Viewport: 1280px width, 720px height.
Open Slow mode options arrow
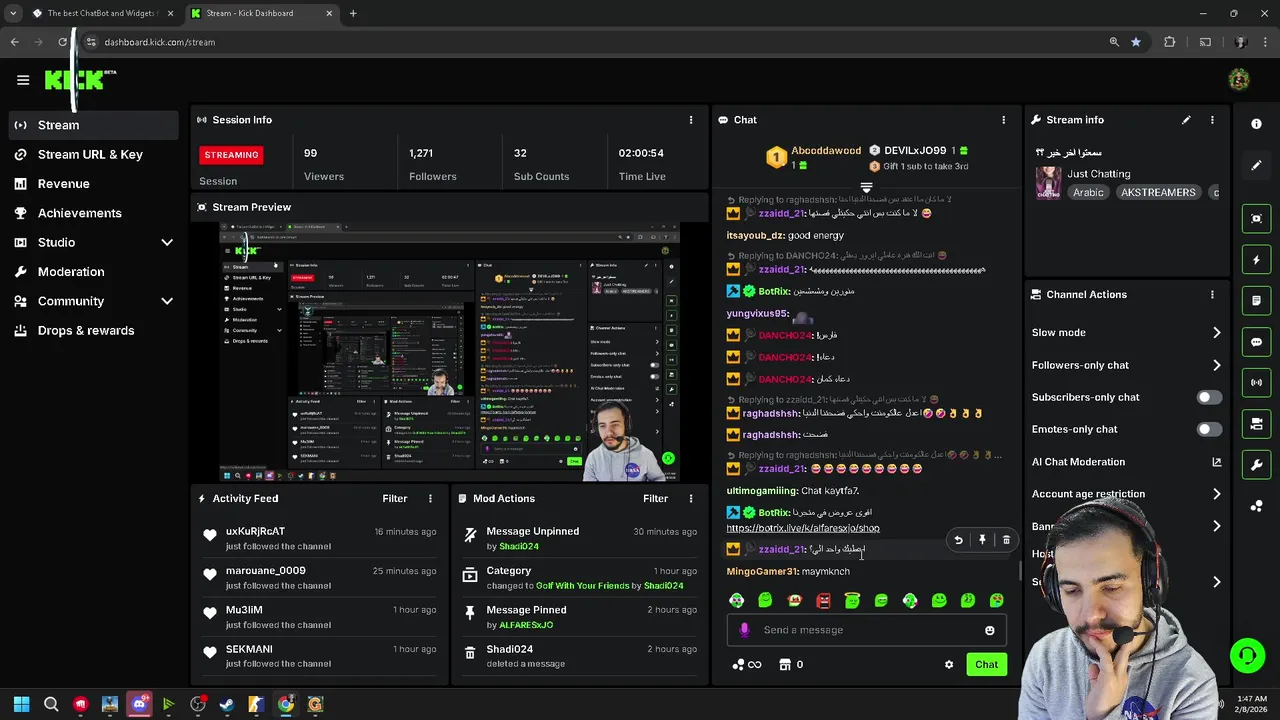coord(1216,333)
